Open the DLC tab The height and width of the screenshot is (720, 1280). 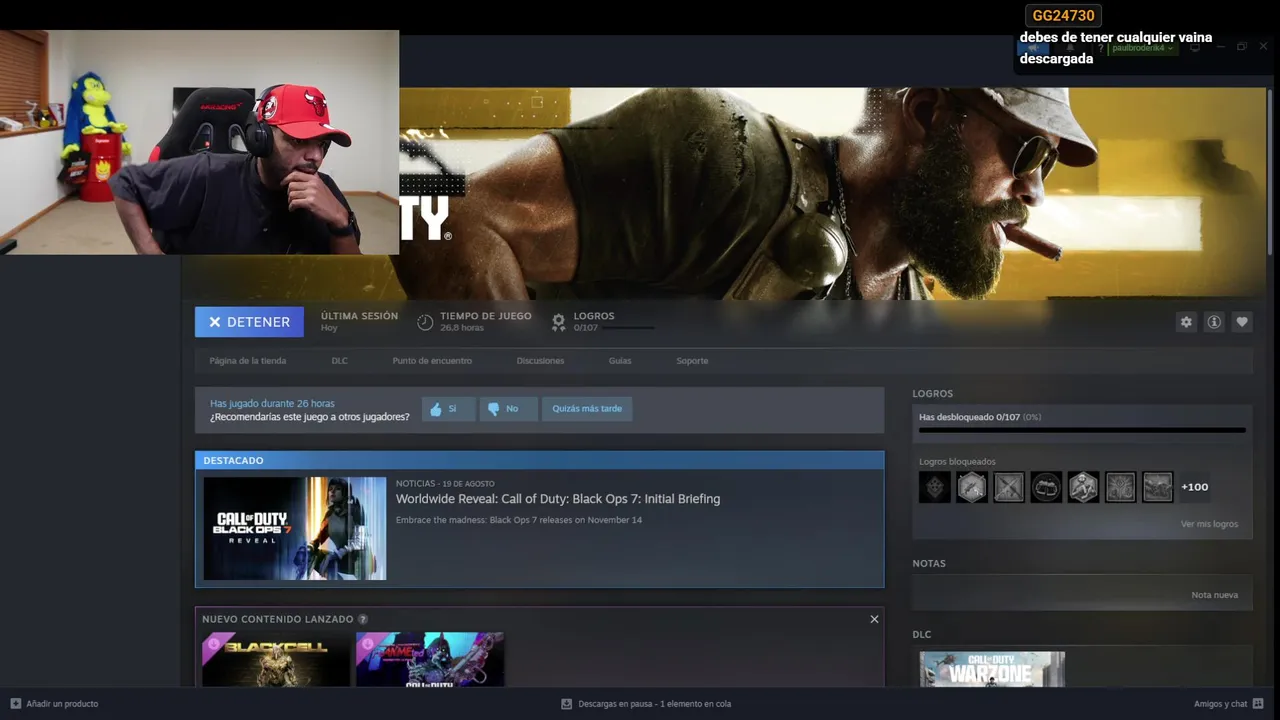(x=340, y=361)
